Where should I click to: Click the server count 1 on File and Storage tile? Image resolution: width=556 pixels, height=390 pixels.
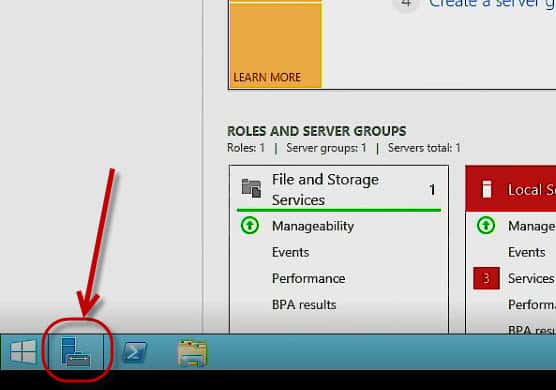(432, 190)
